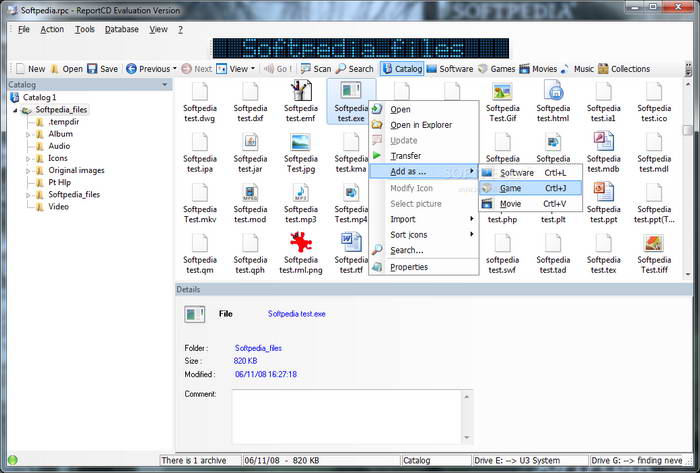Open the Collections toolbar view
This screenshot has height=473, width=700.
(624, 69)
